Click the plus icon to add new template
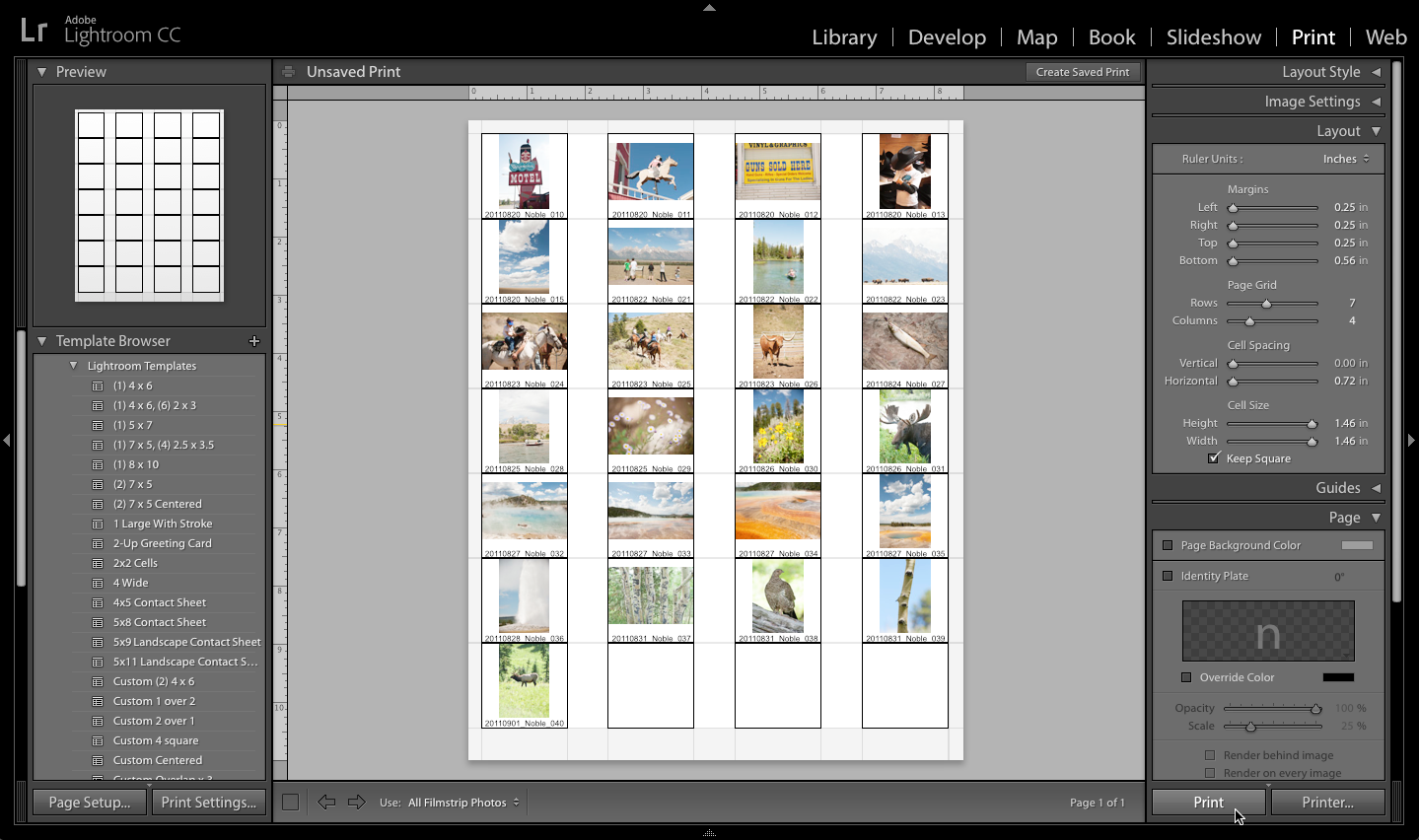This screenshot has height=840, width=1419. point(254,340)
